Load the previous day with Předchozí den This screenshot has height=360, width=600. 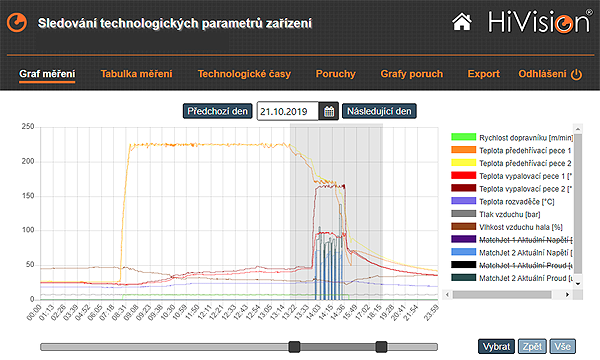click(x=217, y=111)
